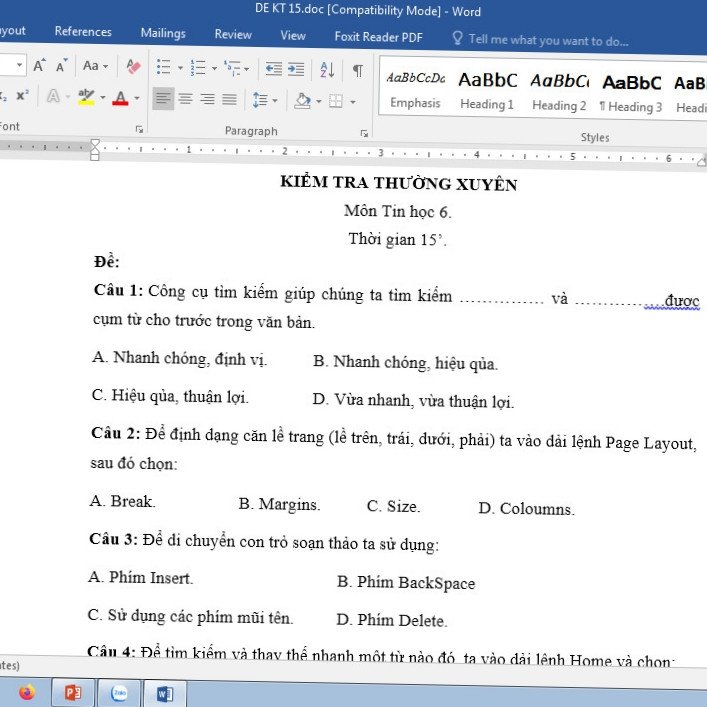This screenshot has height=707, width=707.
Task: Open the References tab
Action: coord(83,32)
